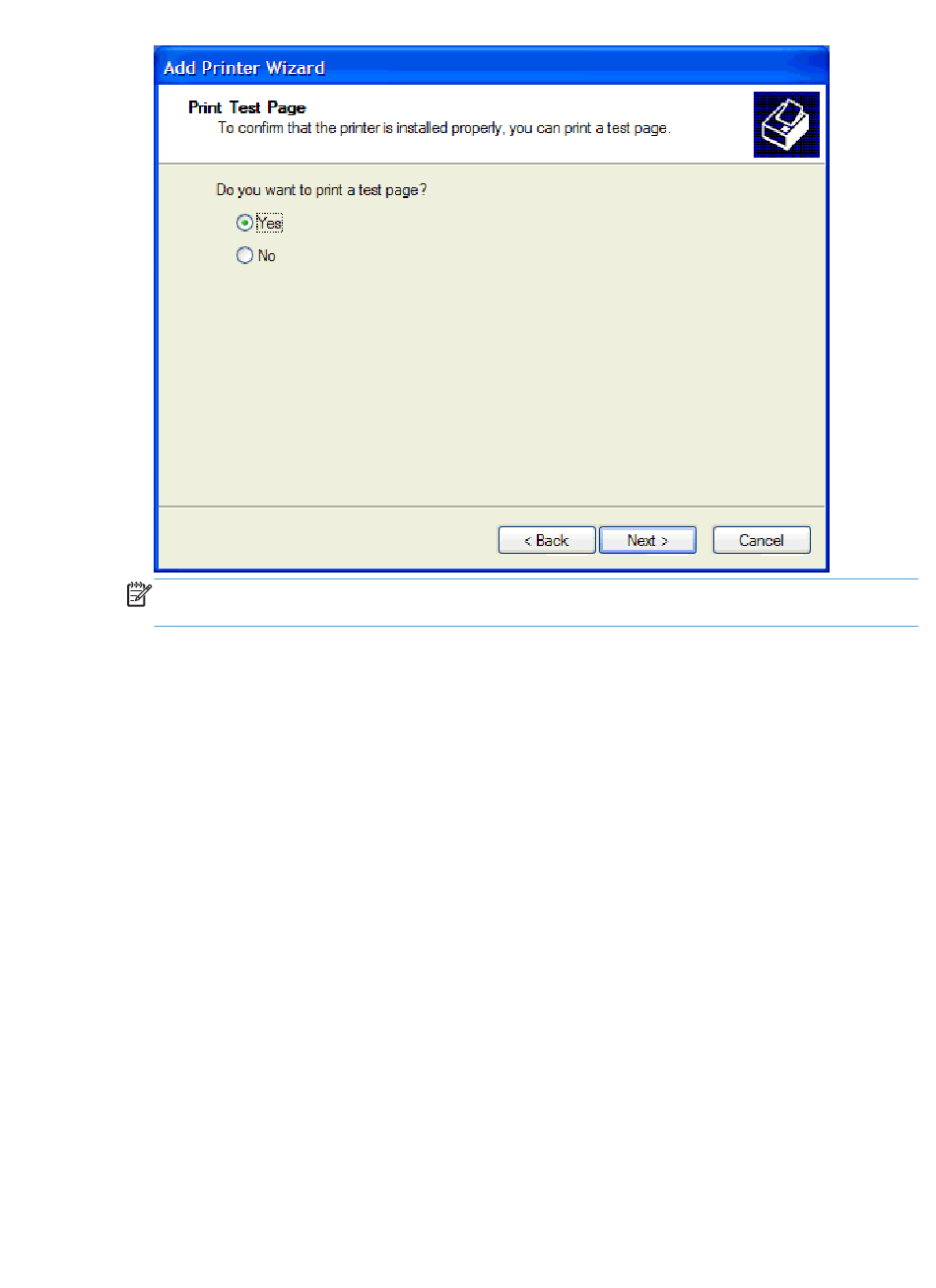This screenshot has height=1288, width=936.
Task: Select the No radio button
Action: [244, 255]
